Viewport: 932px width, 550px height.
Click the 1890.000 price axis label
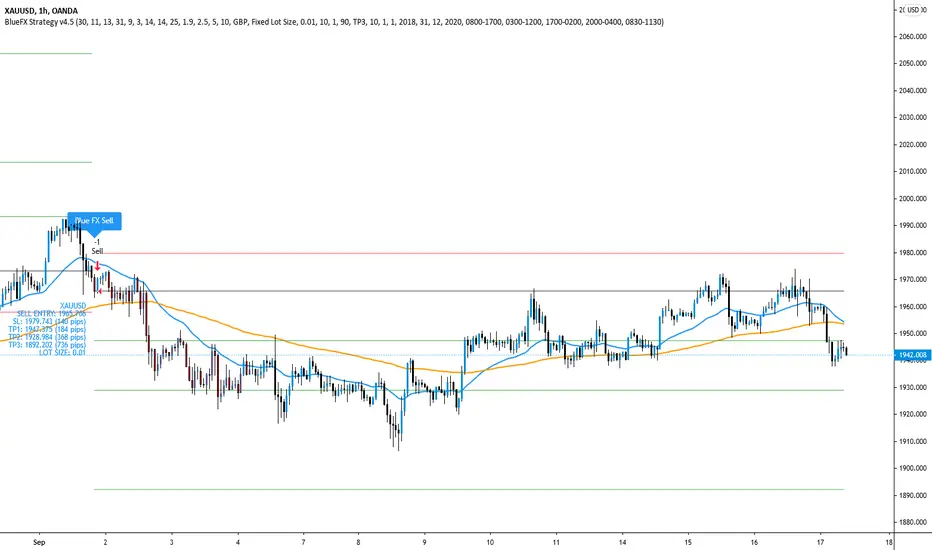pos(913,495)
